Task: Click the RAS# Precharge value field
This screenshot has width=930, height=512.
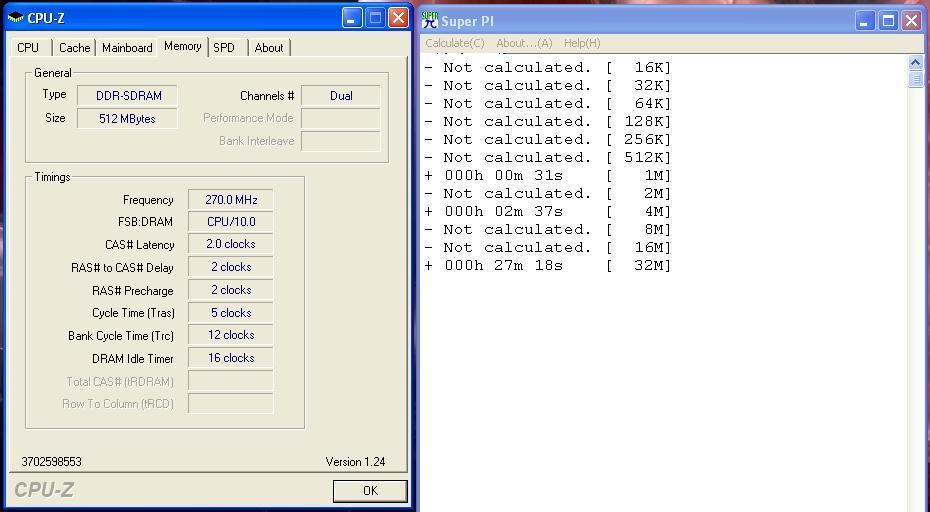Action: click(231, 290)
